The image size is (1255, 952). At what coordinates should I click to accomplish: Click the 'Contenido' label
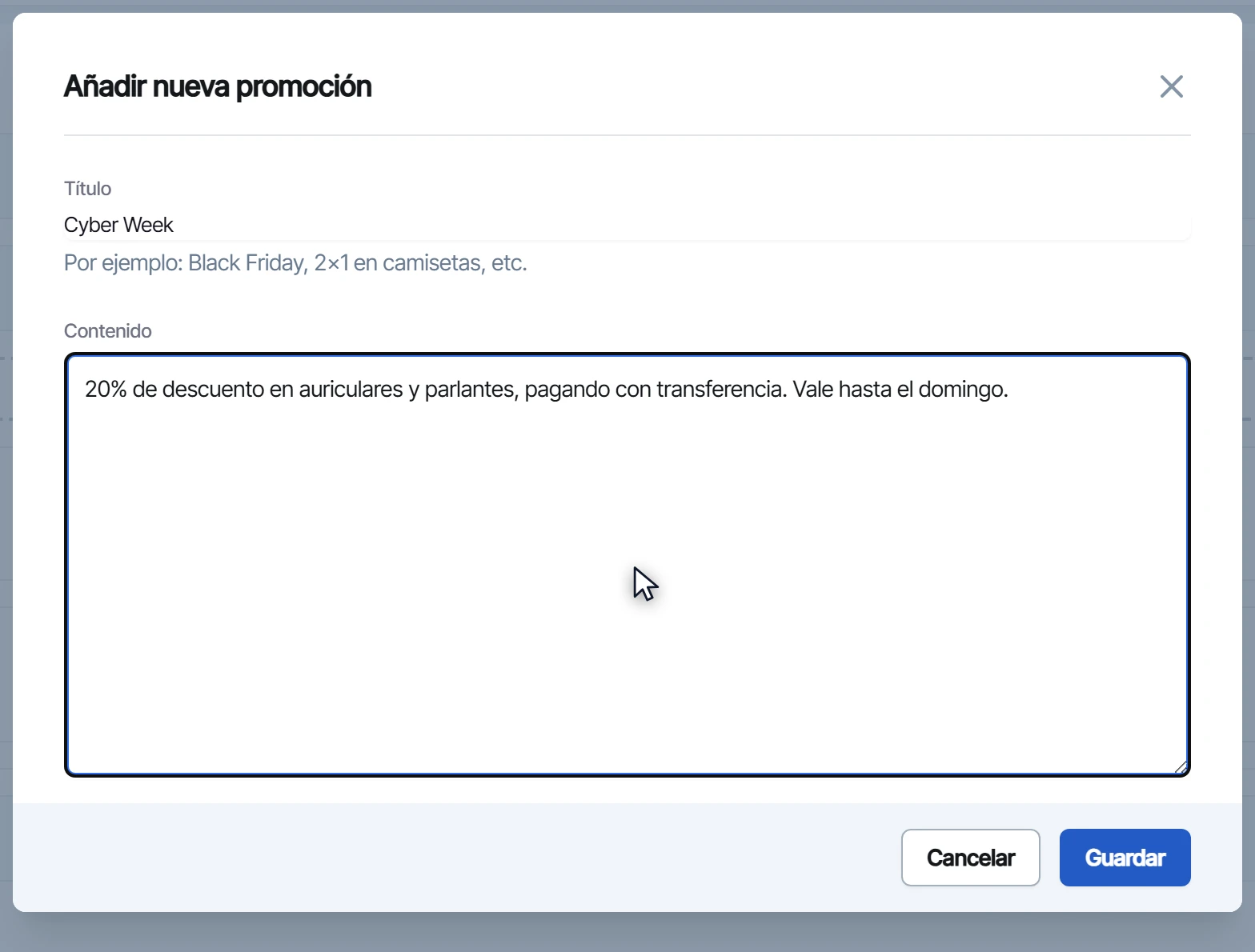108,331
